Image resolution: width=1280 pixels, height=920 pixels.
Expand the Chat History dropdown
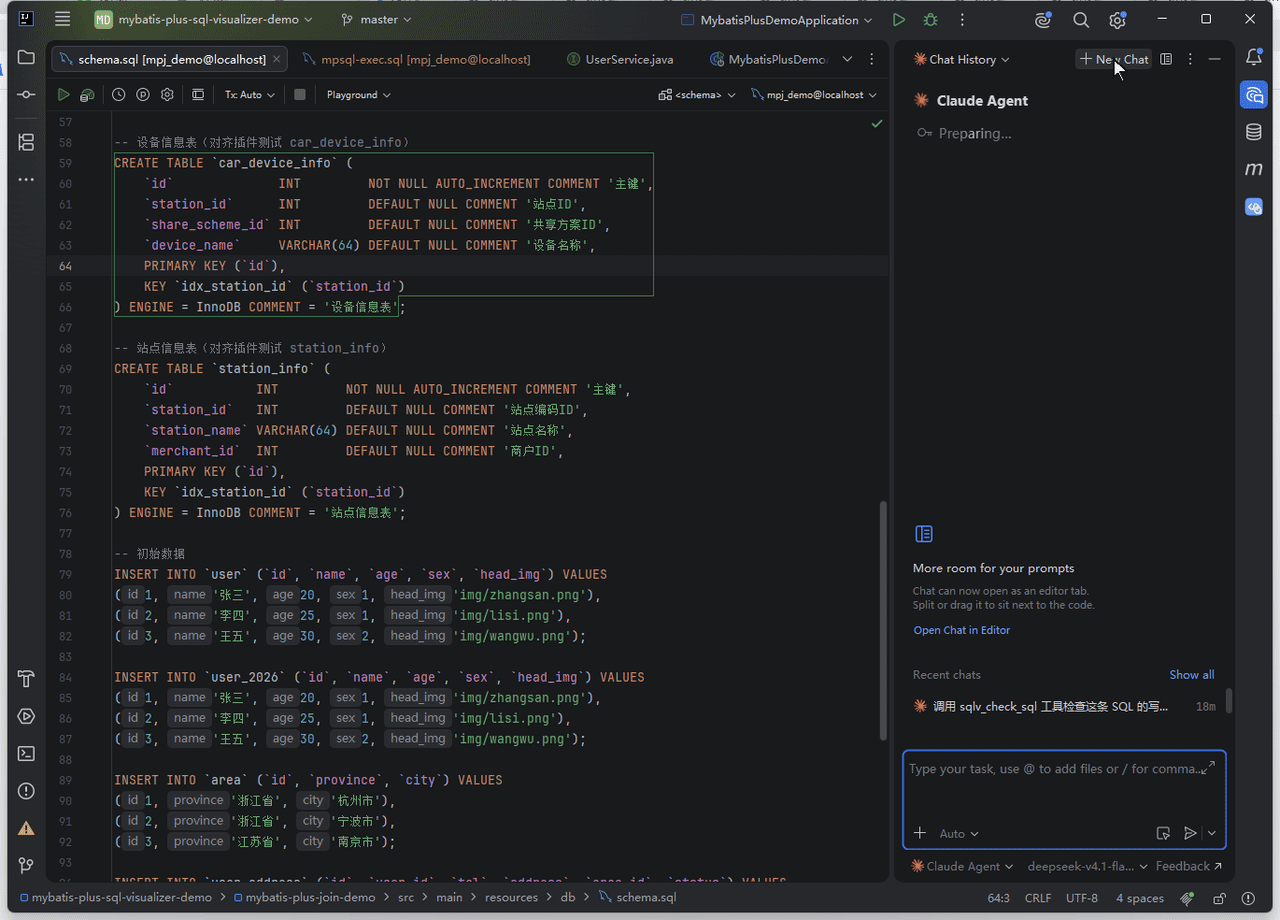coord(961,59)
